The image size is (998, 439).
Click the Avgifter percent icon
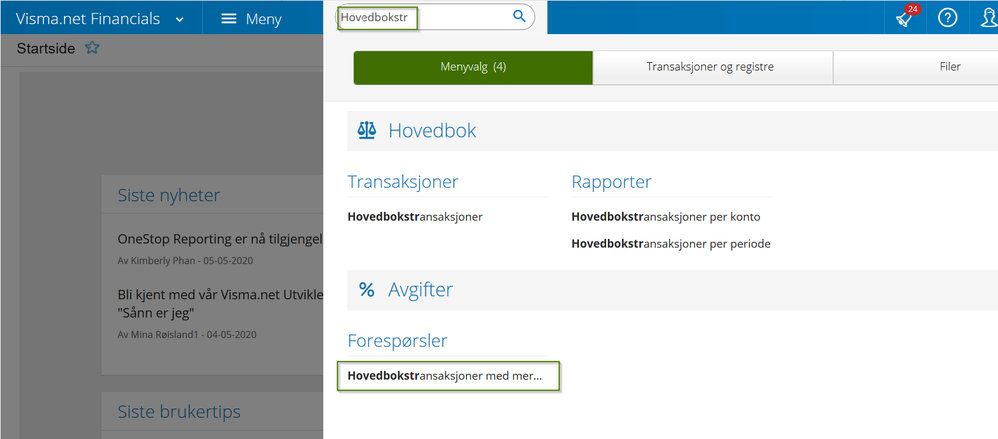[x=367, y=290]
